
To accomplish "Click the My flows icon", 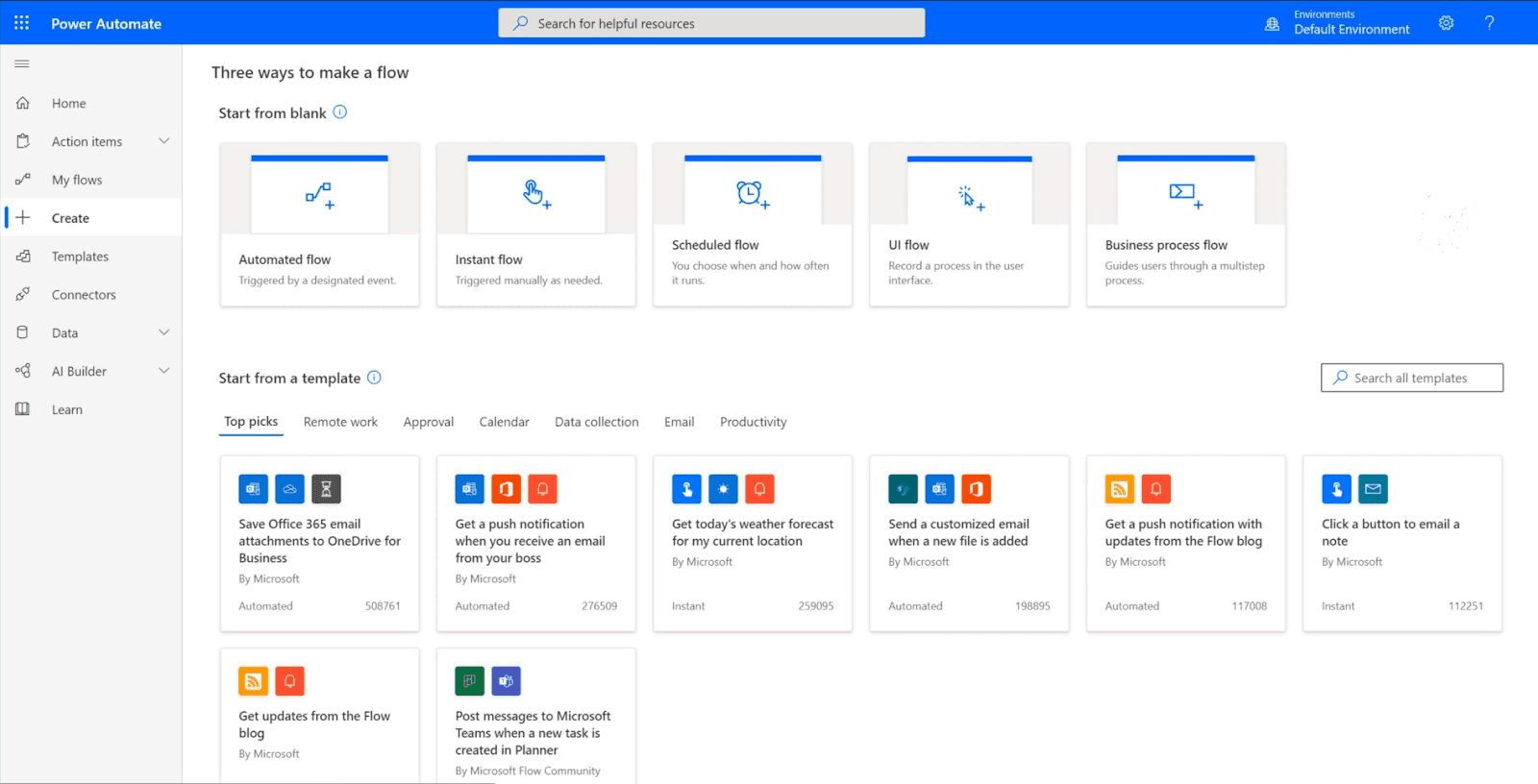I will (23, 180).
